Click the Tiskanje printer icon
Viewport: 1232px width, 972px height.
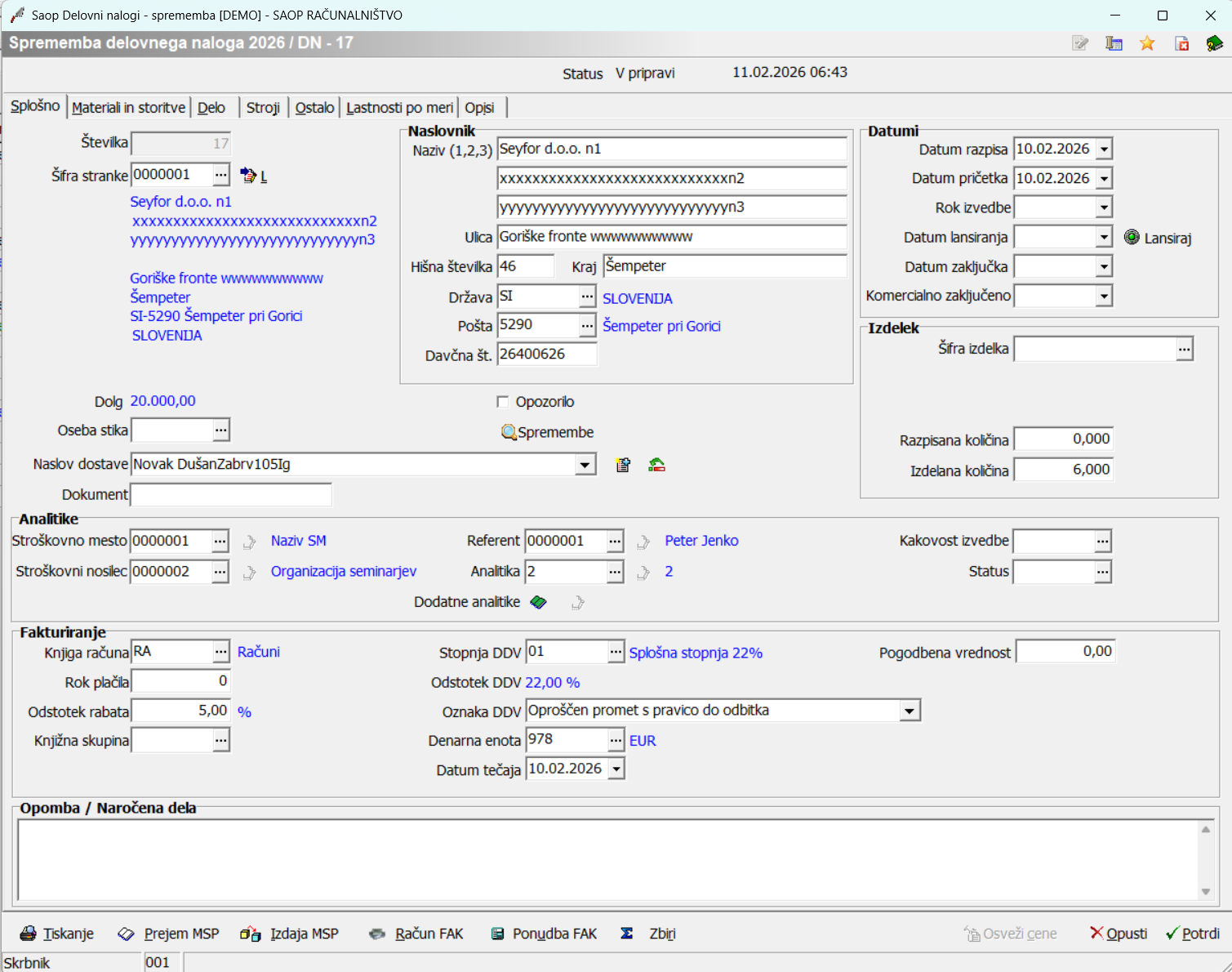[29, 934]
